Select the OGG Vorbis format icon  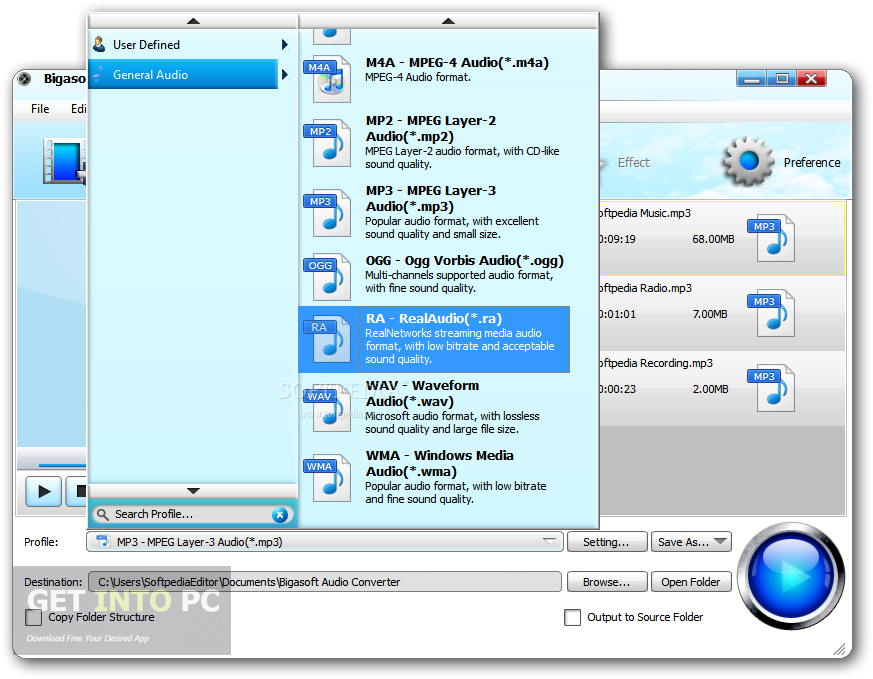[x=328, y=277]
